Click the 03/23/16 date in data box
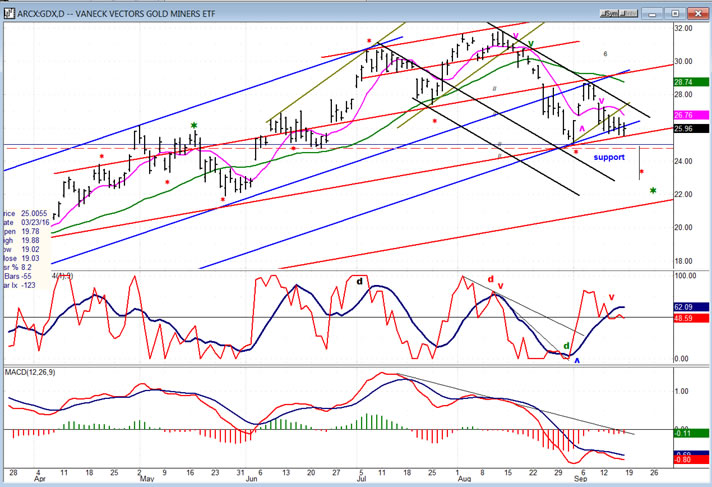The image size is (712, 487). [x=35, y=222]
